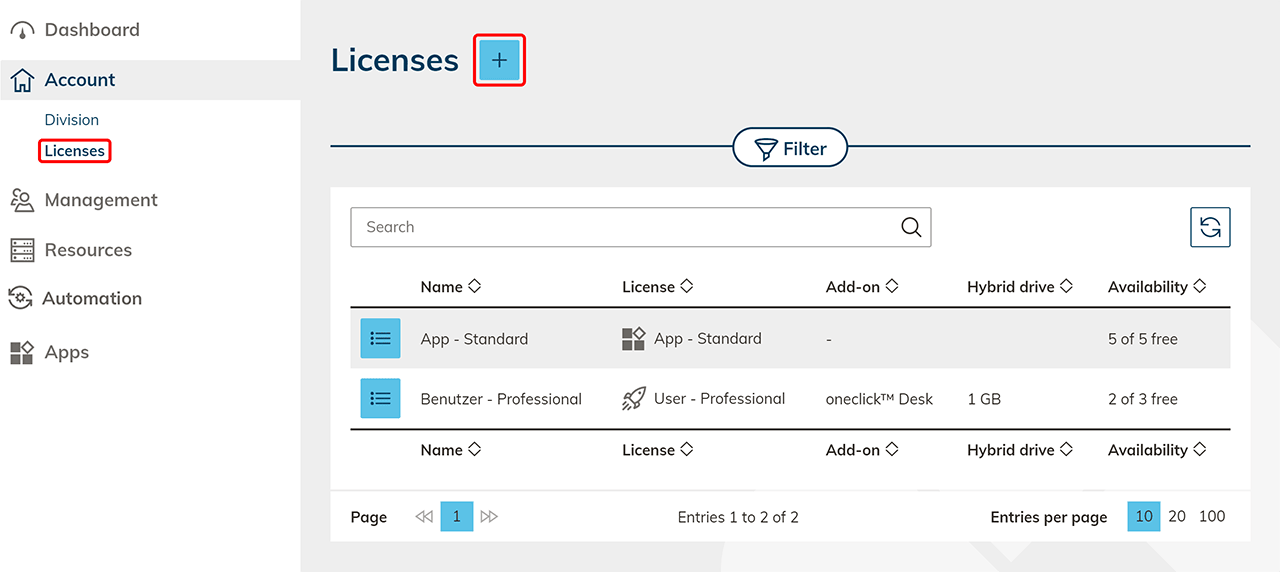The image size is (1280, 572).
Task: Click the plus icon to add license
Action: pyautogui.click(x=499, y=60)
